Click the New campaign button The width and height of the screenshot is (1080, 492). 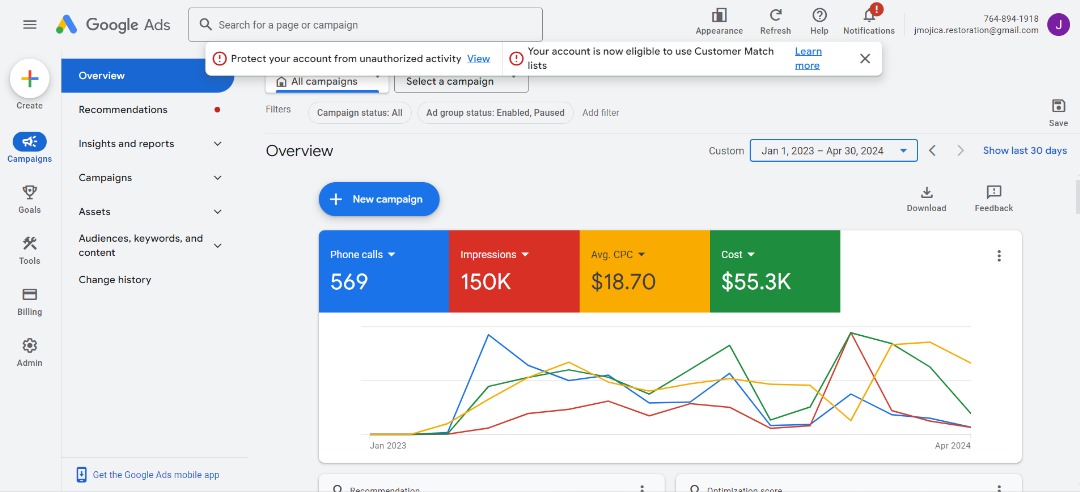coord(379,199)
